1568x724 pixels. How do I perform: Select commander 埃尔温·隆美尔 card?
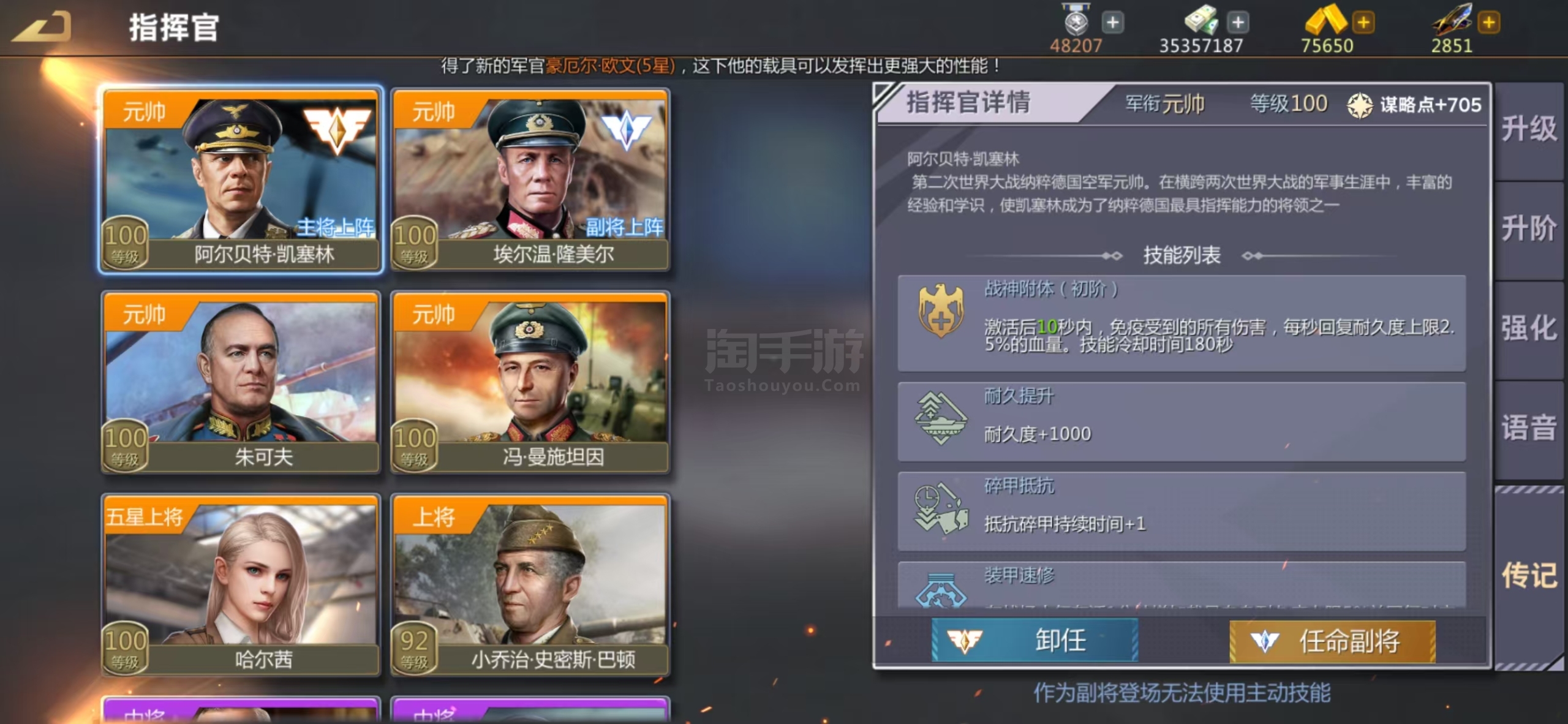point(530,180)
